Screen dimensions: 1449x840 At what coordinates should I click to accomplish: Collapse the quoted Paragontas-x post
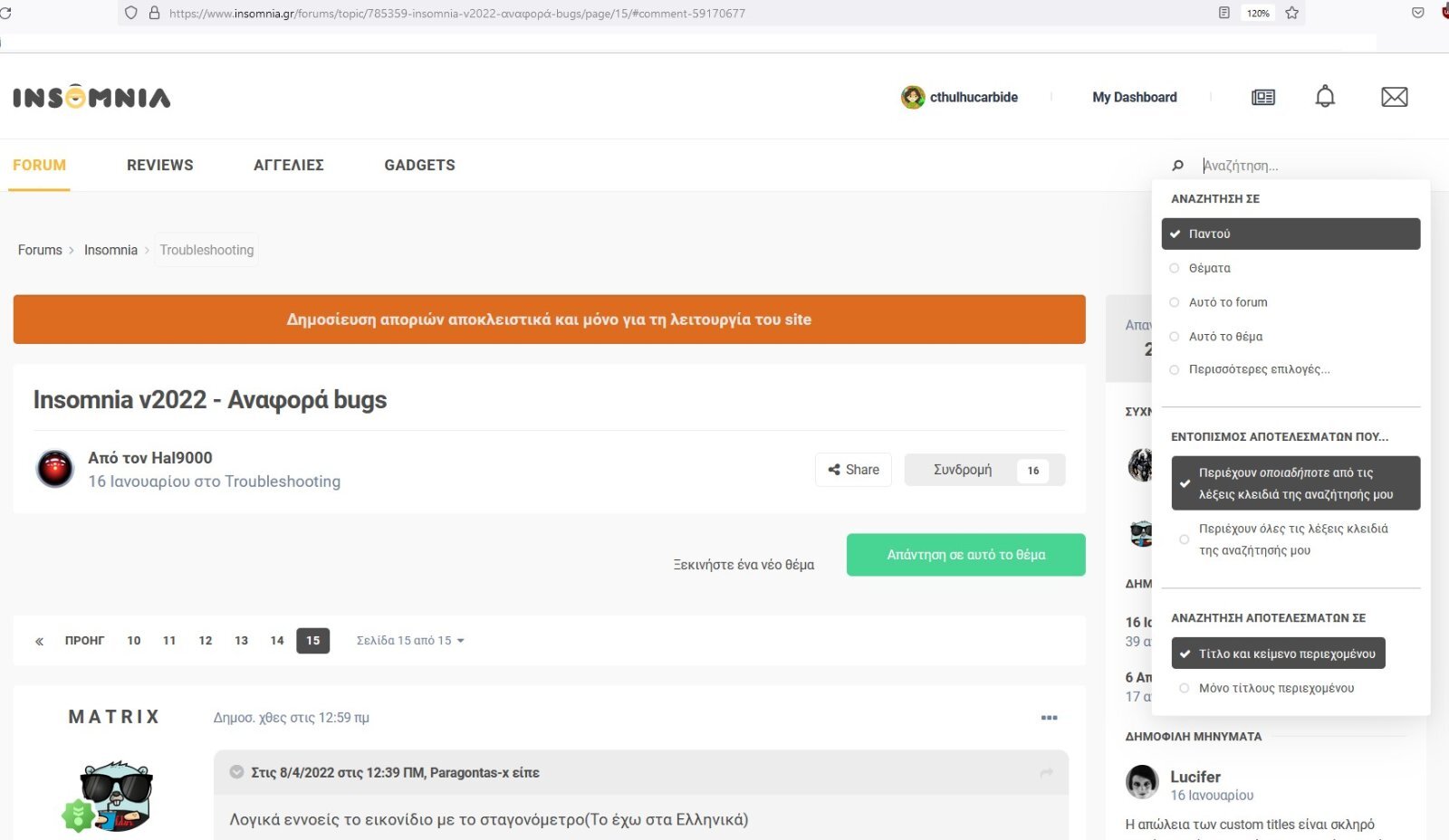click(x=236, y=772)
